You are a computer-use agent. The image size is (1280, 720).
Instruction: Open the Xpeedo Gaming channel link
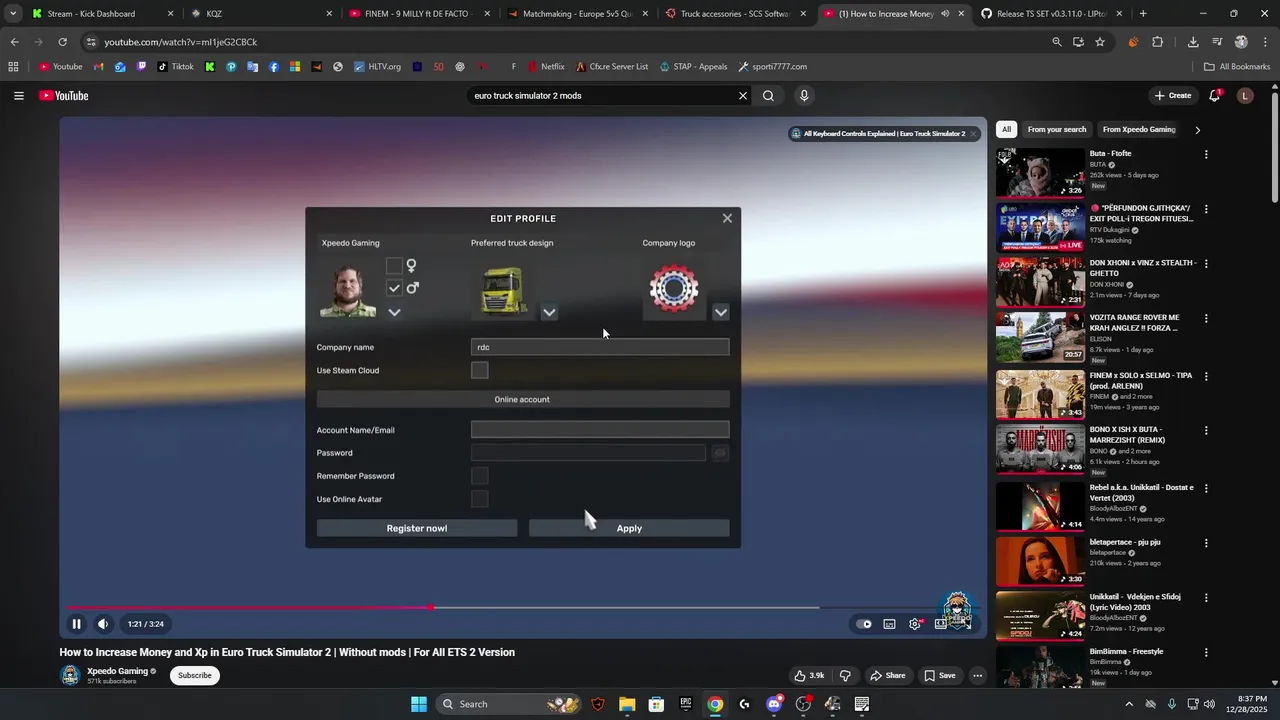click(117, 671)
